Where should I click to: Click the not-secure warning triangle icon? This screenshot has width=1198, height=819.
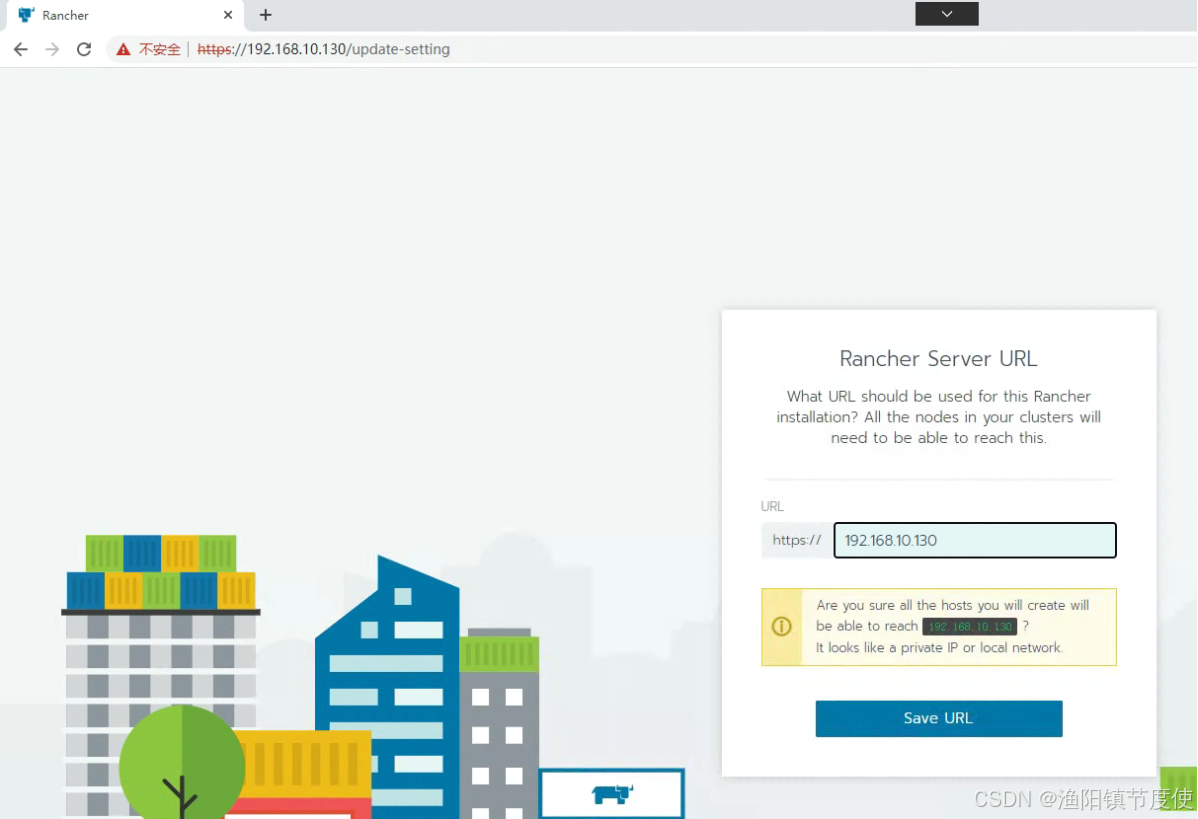[x=123, y=49]
